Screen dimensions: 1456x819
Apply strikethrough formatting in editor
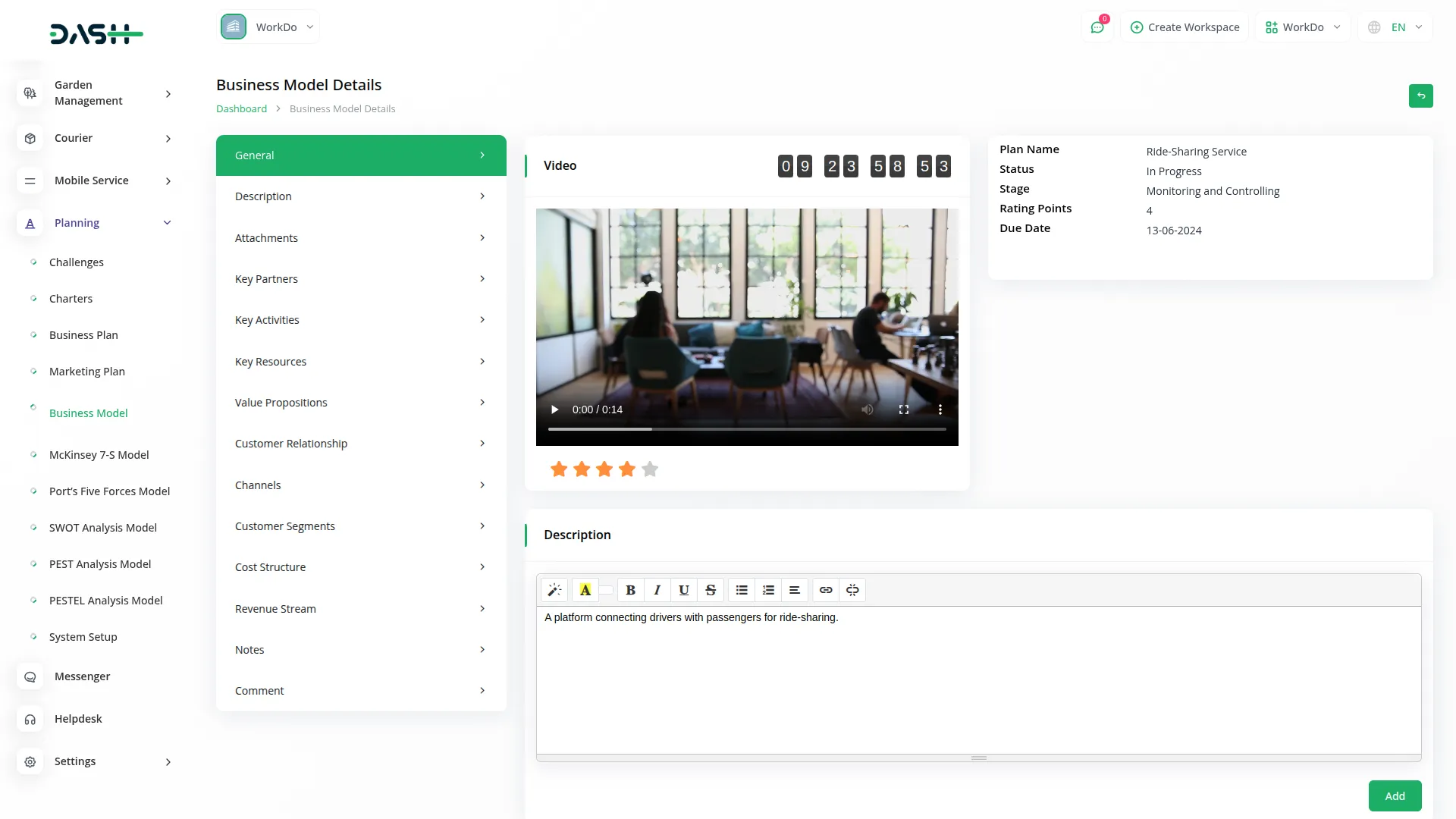pyautogui.click(x=711, y=590)
